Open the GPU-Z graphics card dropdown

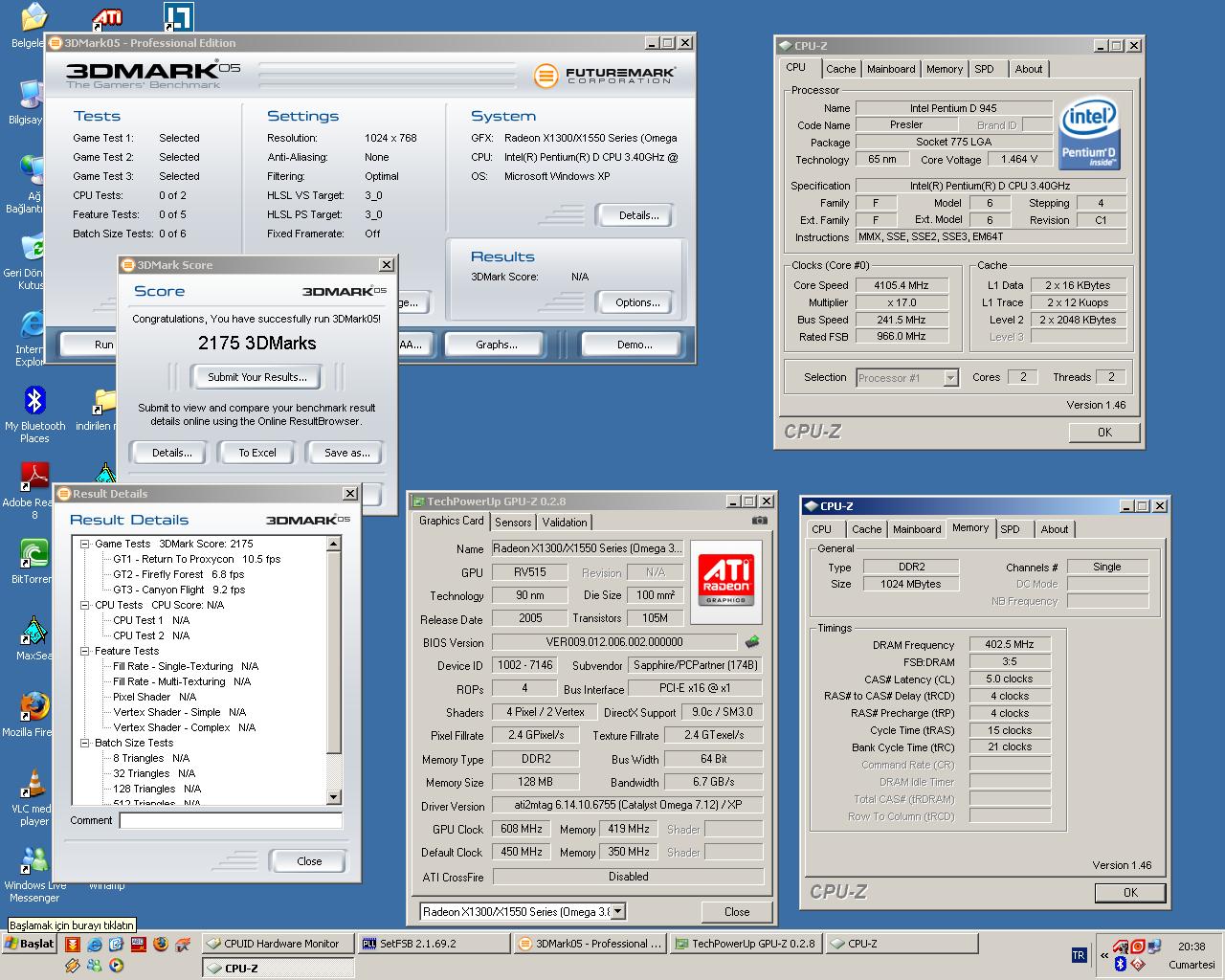tap(618, 912)
